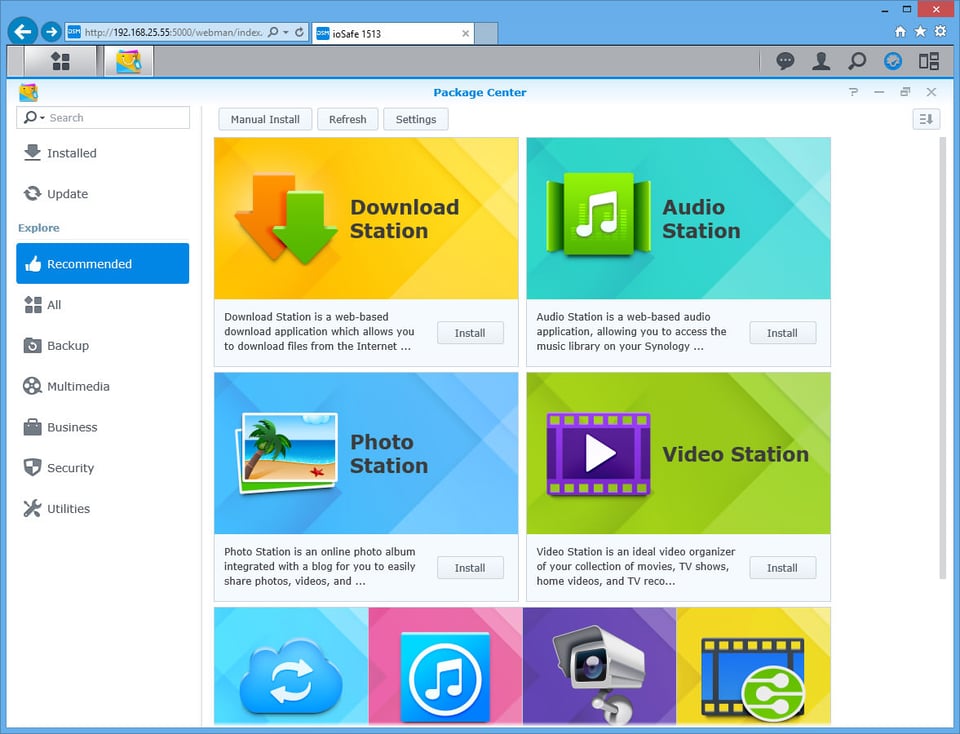960x734 pixels.
Task: Click the browser forward arrow
Action: pyautogui.click(x=51, y=31)
